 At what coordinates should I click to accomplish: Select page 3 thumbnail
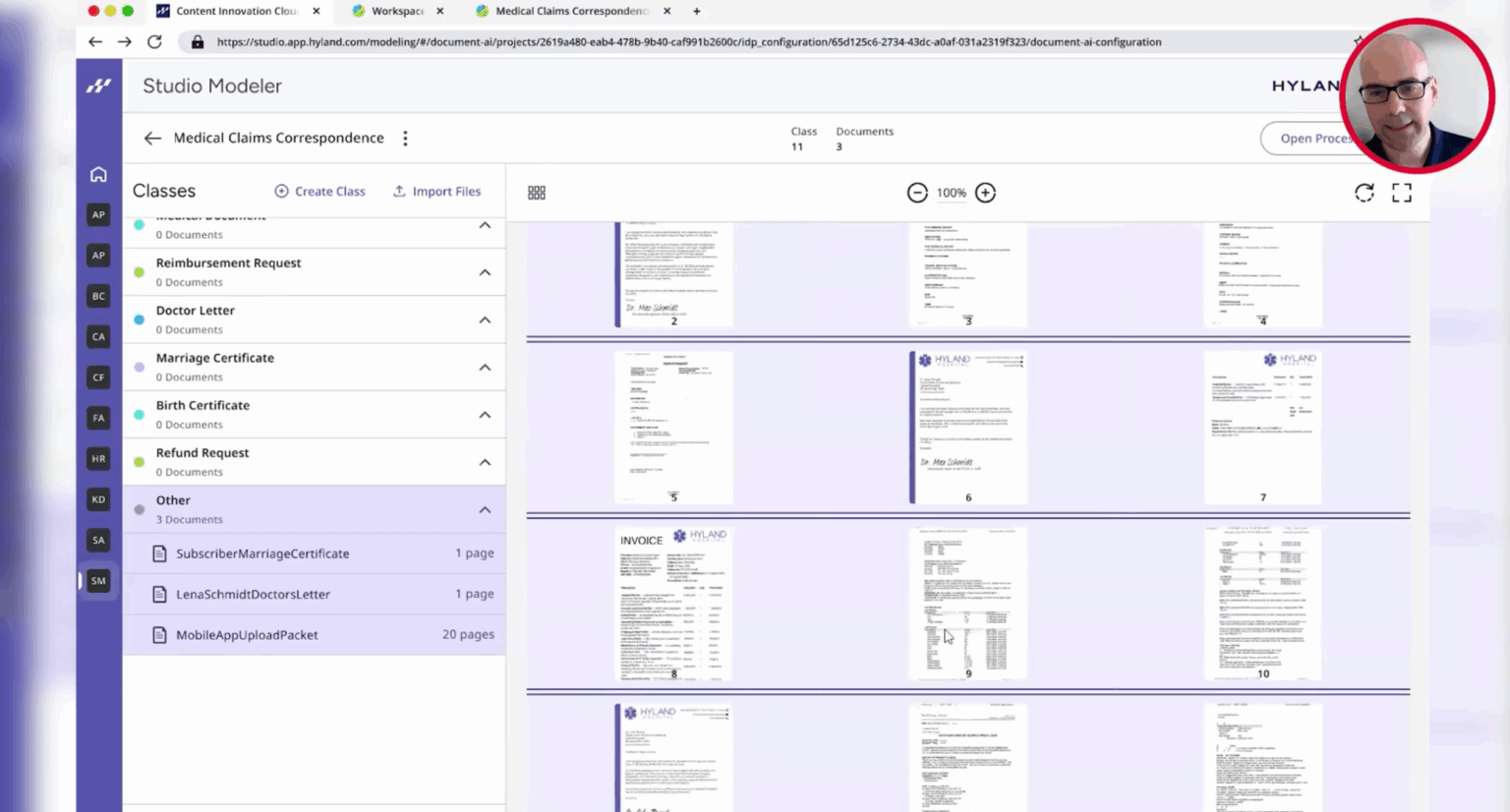[968, 274]
